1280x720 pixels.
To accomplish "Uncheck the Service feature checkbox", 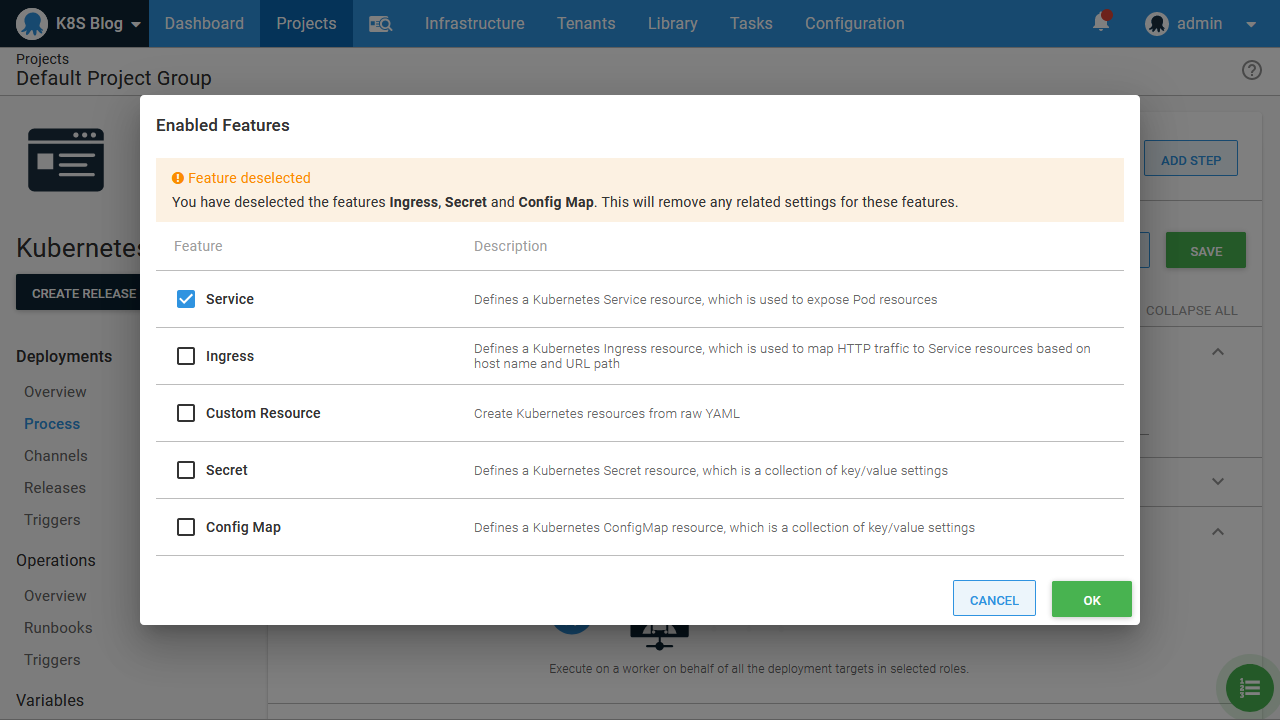I will [186, 299].
